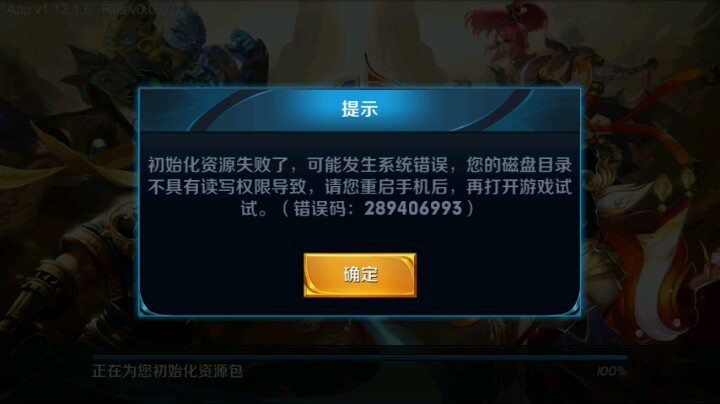720x404 pixels.
Task: Click the App v1.12.1.6 version text
Action: point(50,10)
